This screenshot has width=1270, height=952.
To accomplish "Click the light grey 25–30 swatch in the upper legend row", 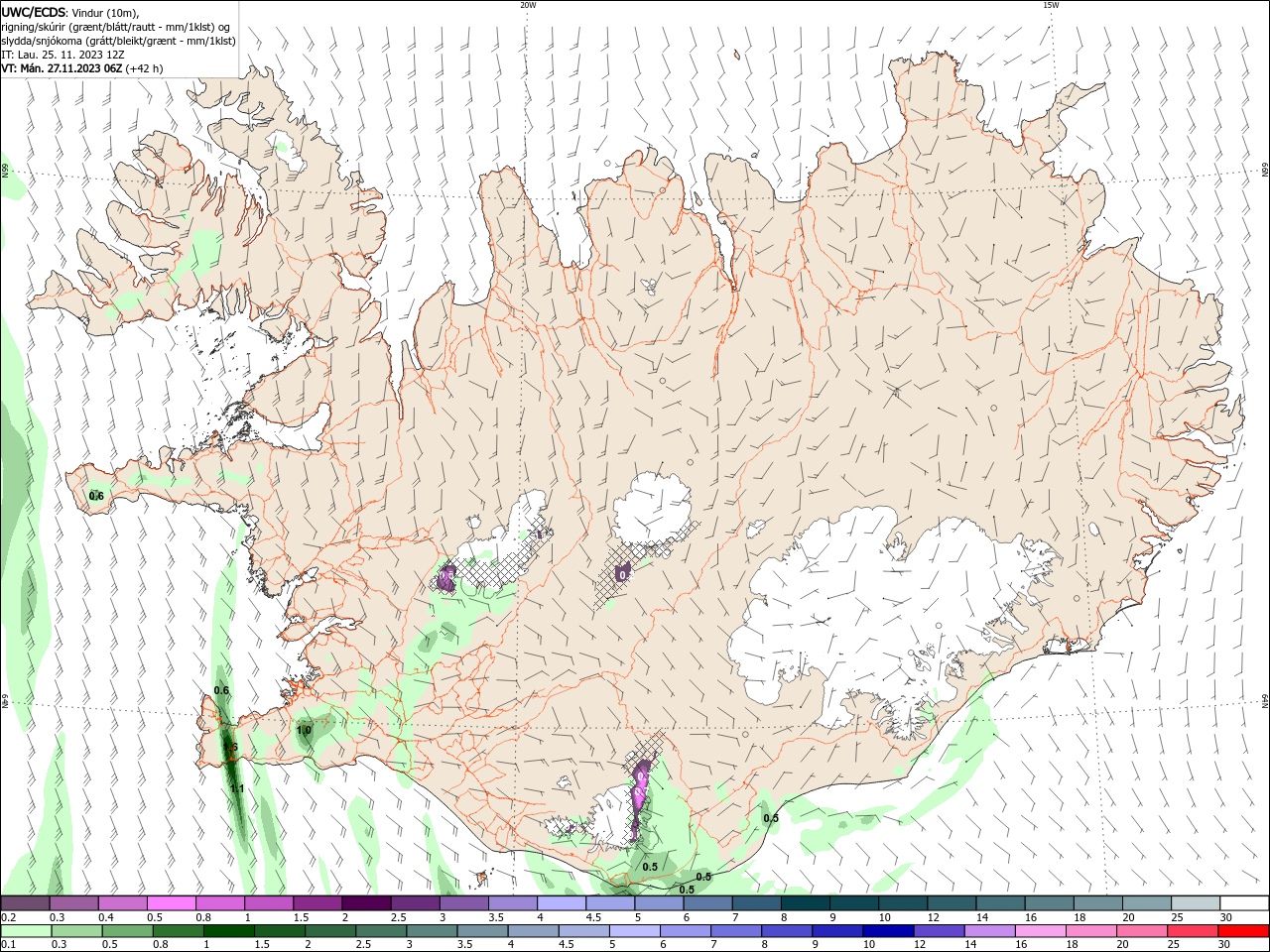I will 1195,903.
